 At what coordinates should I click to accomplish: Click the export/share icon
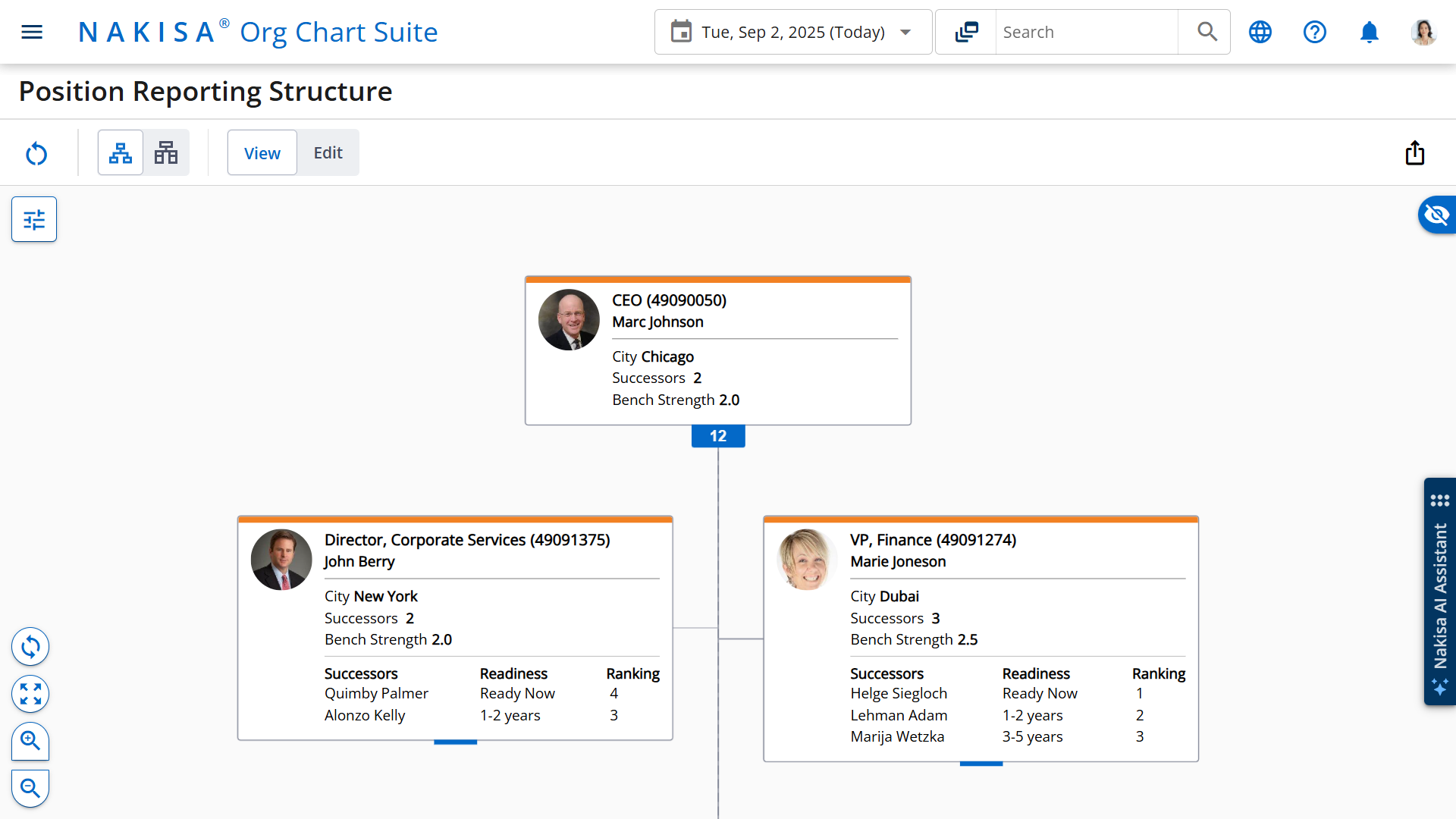coord(1414,153)
